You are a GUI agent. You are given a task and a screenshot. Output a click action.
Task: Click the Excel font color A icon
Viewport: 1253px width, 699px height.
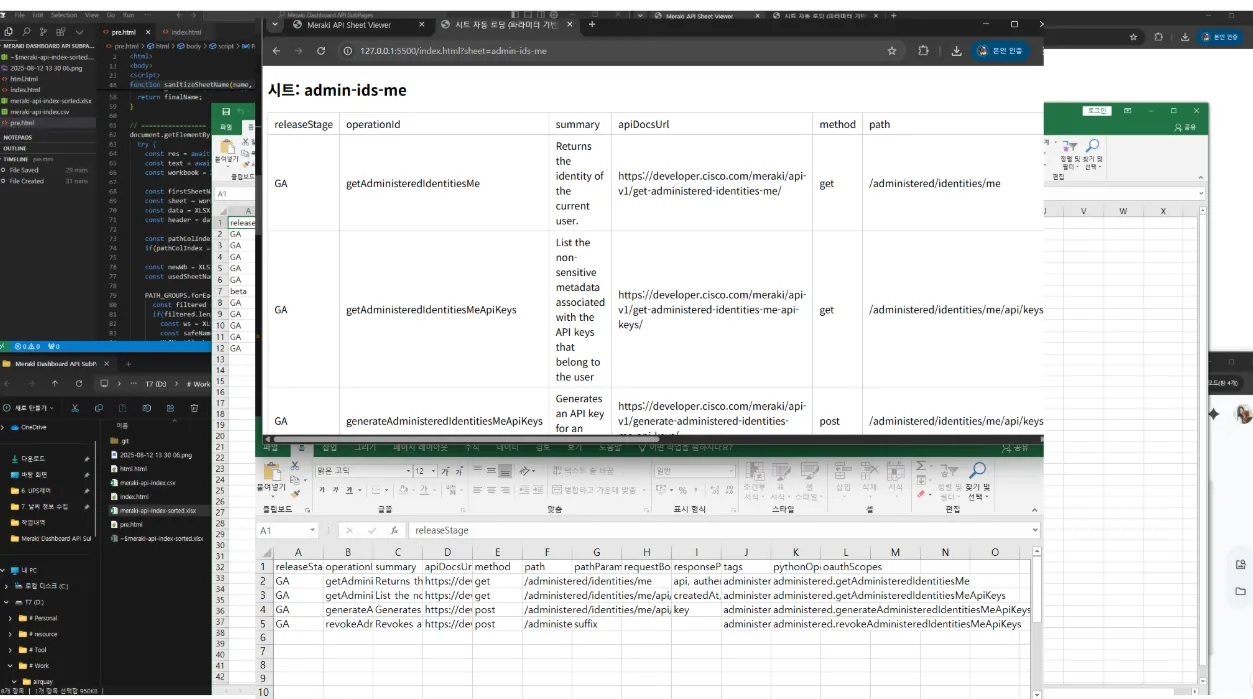(x=425, y=491)
